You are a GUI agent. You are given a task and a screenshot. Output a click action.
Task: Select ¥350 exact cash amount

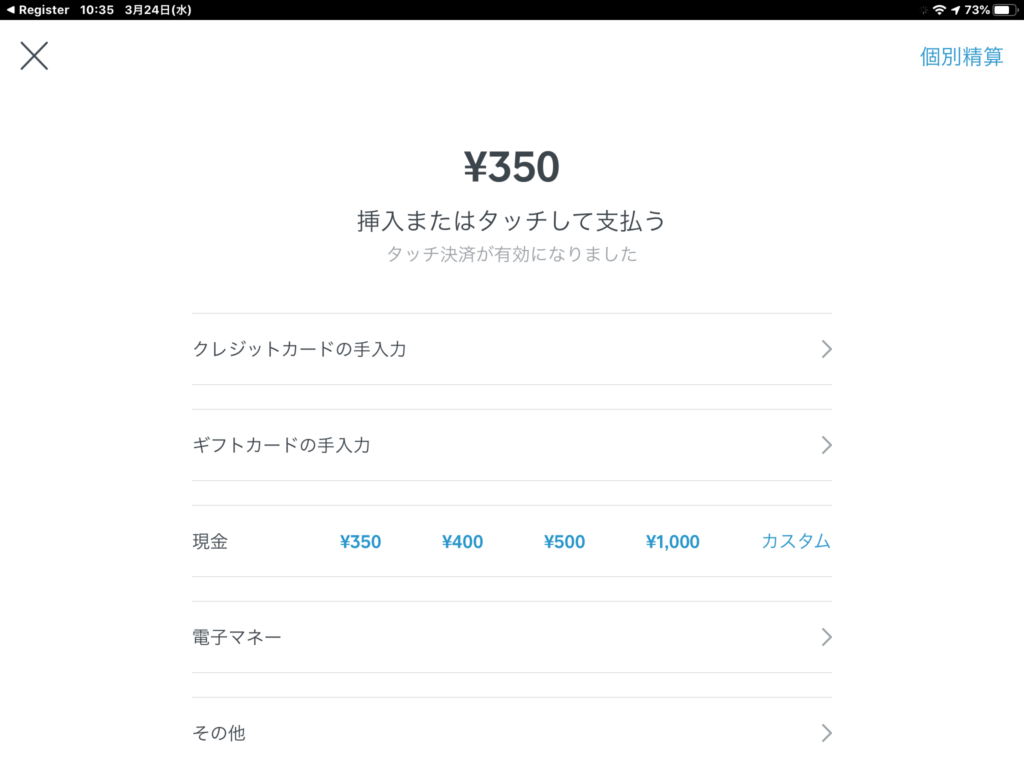pos(360,542)
